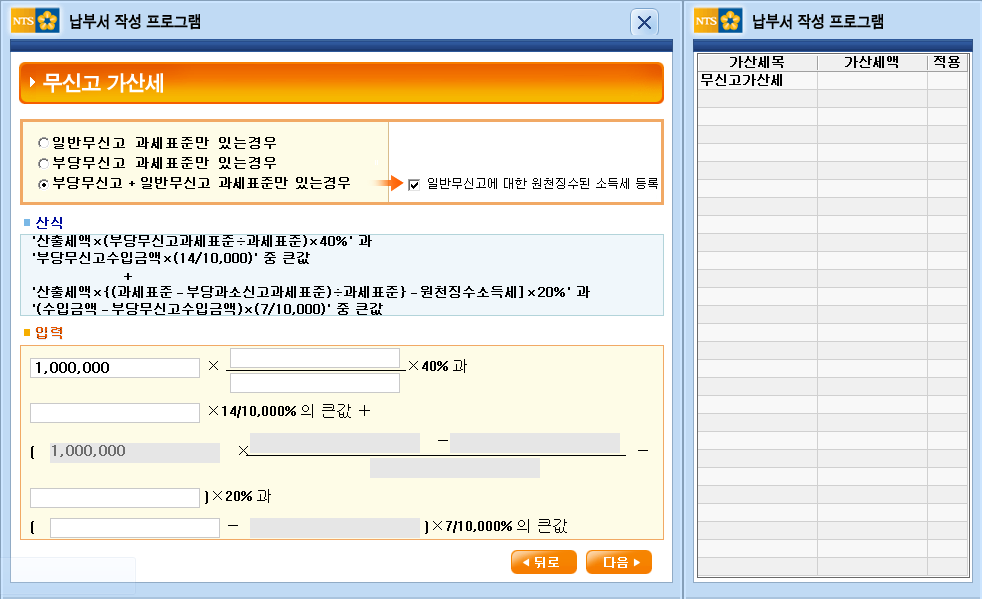Click the 가산세액 column header
Viewport: 982px width, 599px height.
click(872, 62)
